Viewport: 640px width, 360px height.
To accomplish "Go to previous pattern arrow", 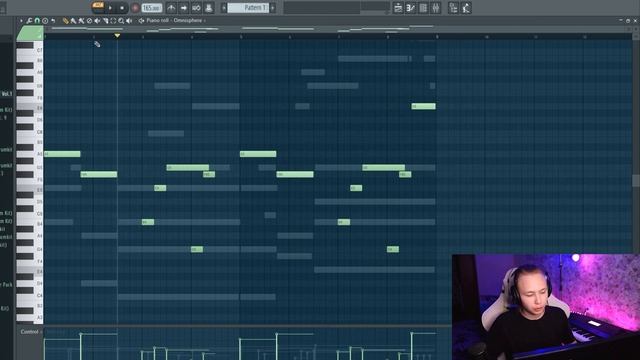I will coord(224,8).
